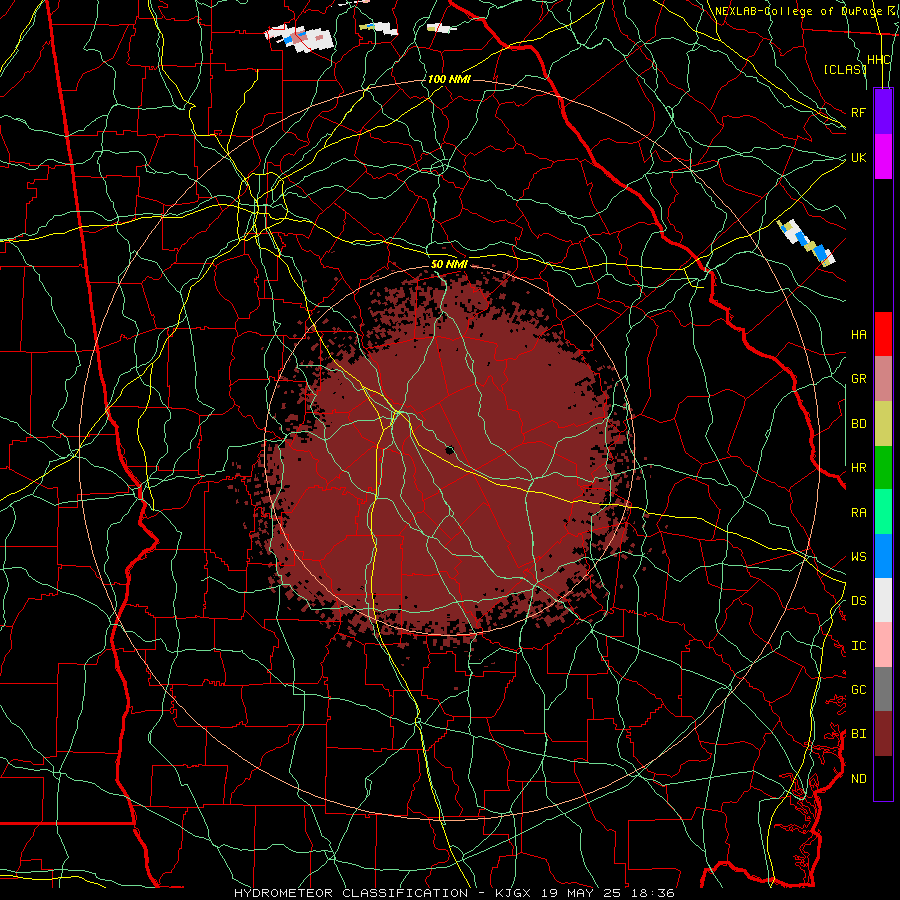
Task: Click the GR pink-brown legend swatch
Action: point(883,379)
